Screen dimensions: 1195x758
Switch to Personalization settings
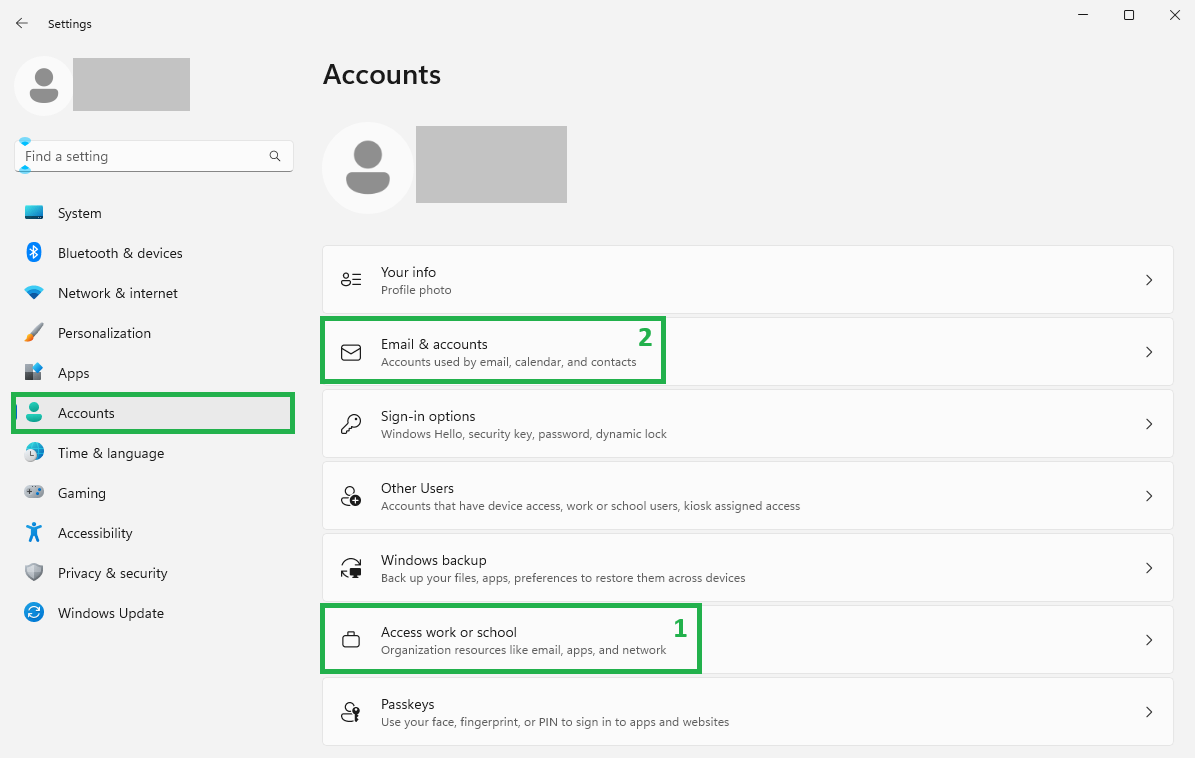153,333
